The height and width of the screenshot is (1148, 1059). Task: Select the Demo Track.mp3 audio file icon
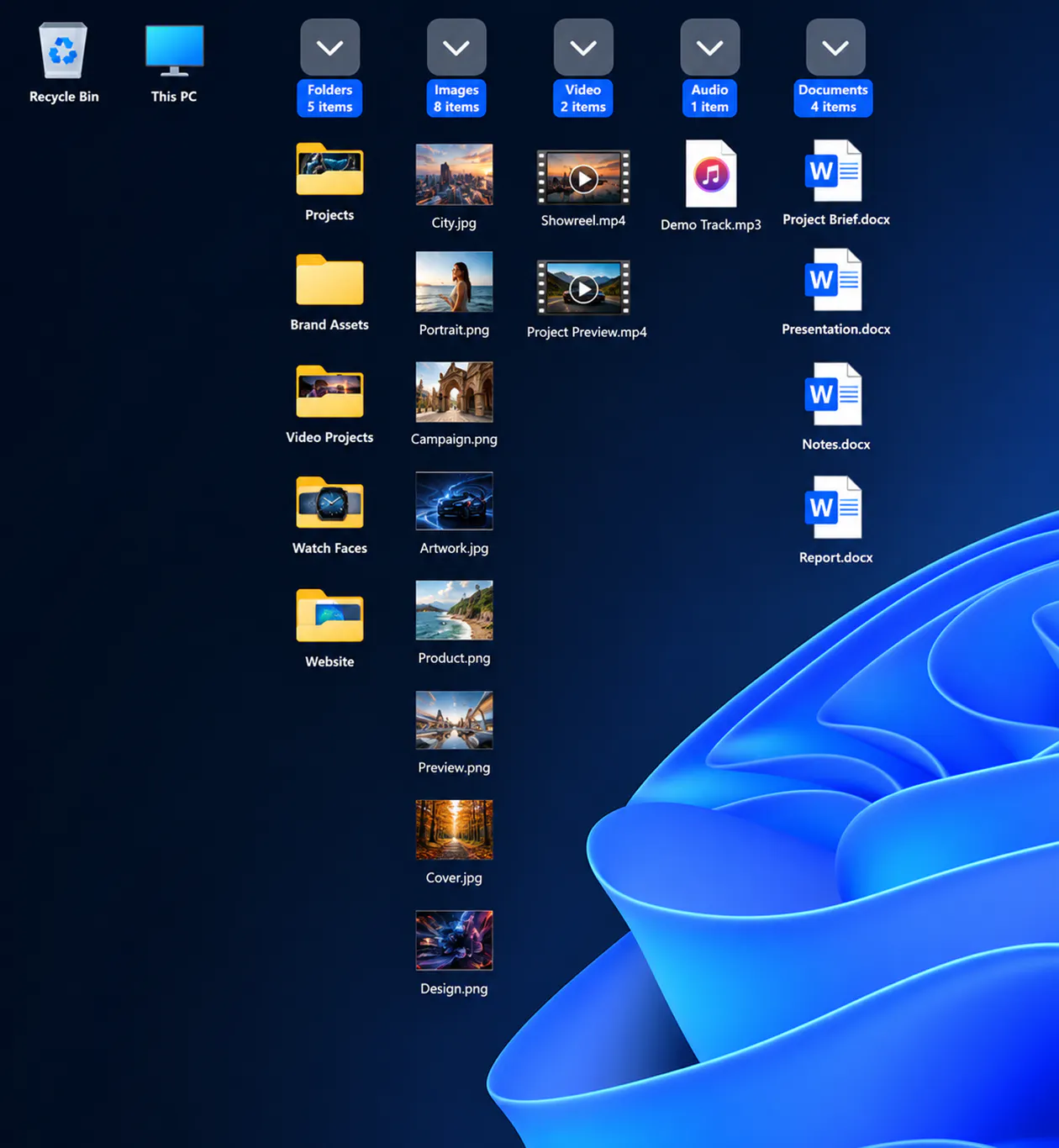pos(711,174)
